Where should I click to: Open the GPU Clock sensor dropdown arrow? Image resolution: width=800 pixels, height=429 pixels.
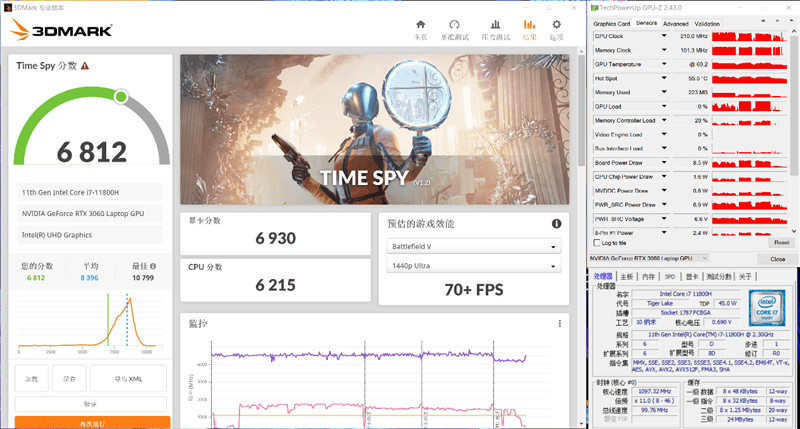tap(664, 36)
